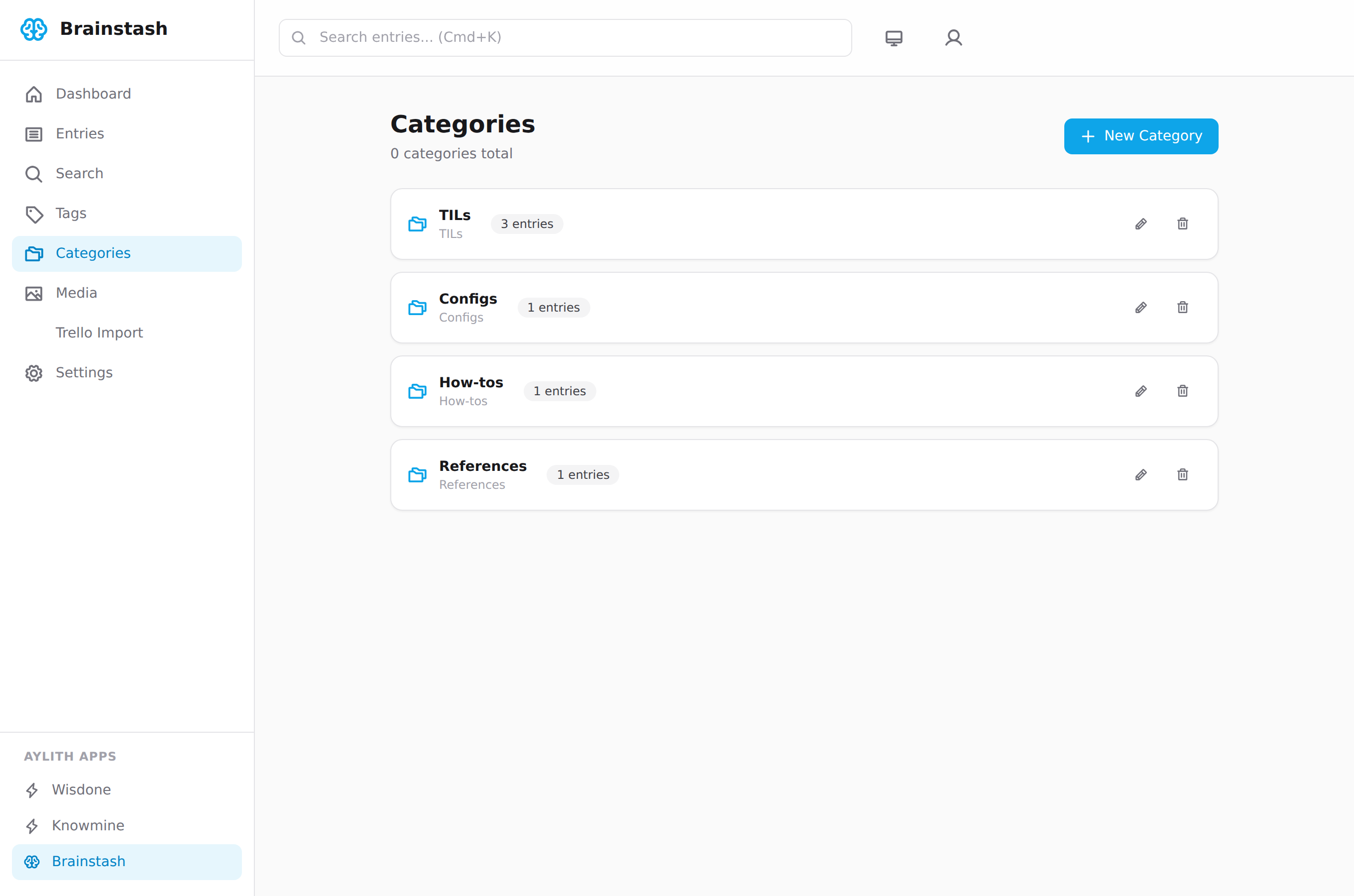
Task: Open the TILs category title
Action: pyautogui.click(x=454, y=216)
